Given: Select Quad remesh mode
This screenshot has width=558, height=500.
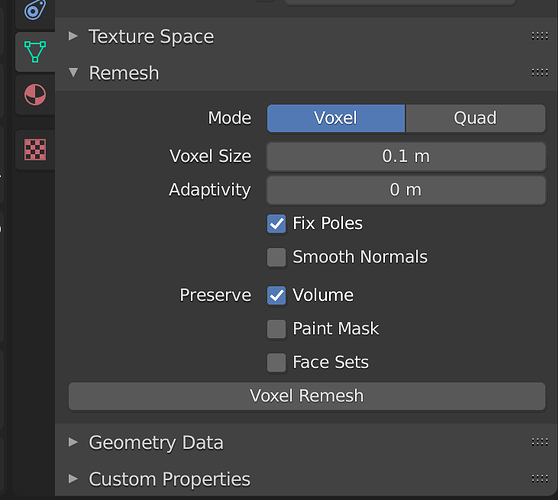Looking at the screenshot, I should pos(475,118).
